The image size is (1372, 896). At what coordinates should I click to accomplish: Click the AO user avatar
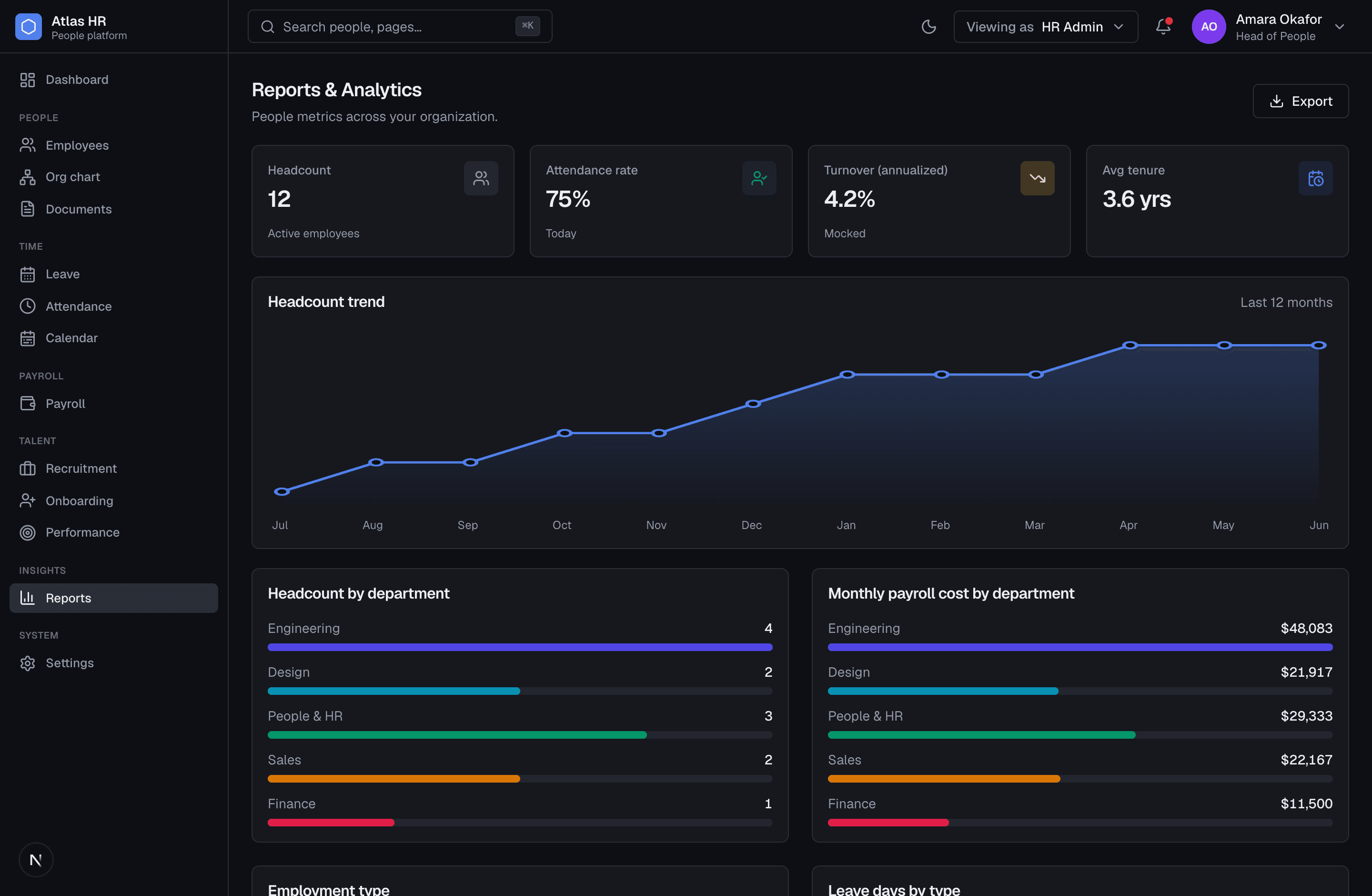[x=1209, y=27]
